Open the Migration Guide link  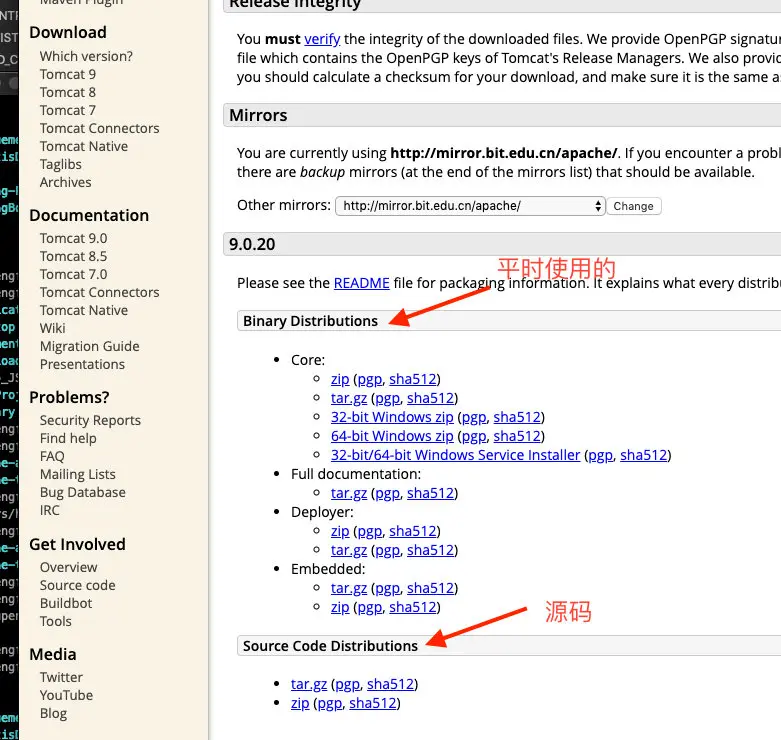click(x=90, y=346)
